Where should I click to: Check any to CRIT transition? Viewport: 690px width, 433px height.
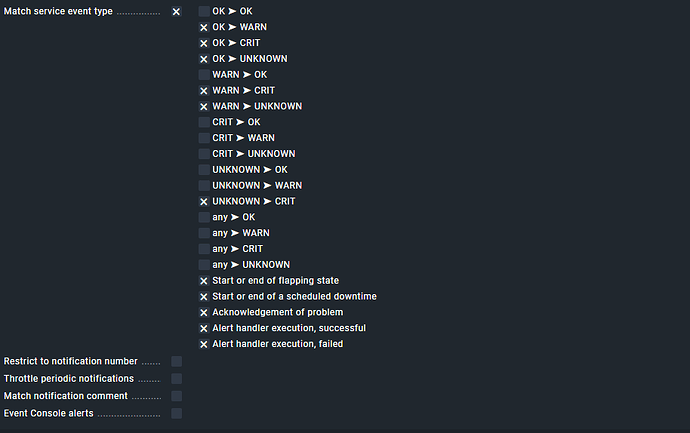[204, 249]
